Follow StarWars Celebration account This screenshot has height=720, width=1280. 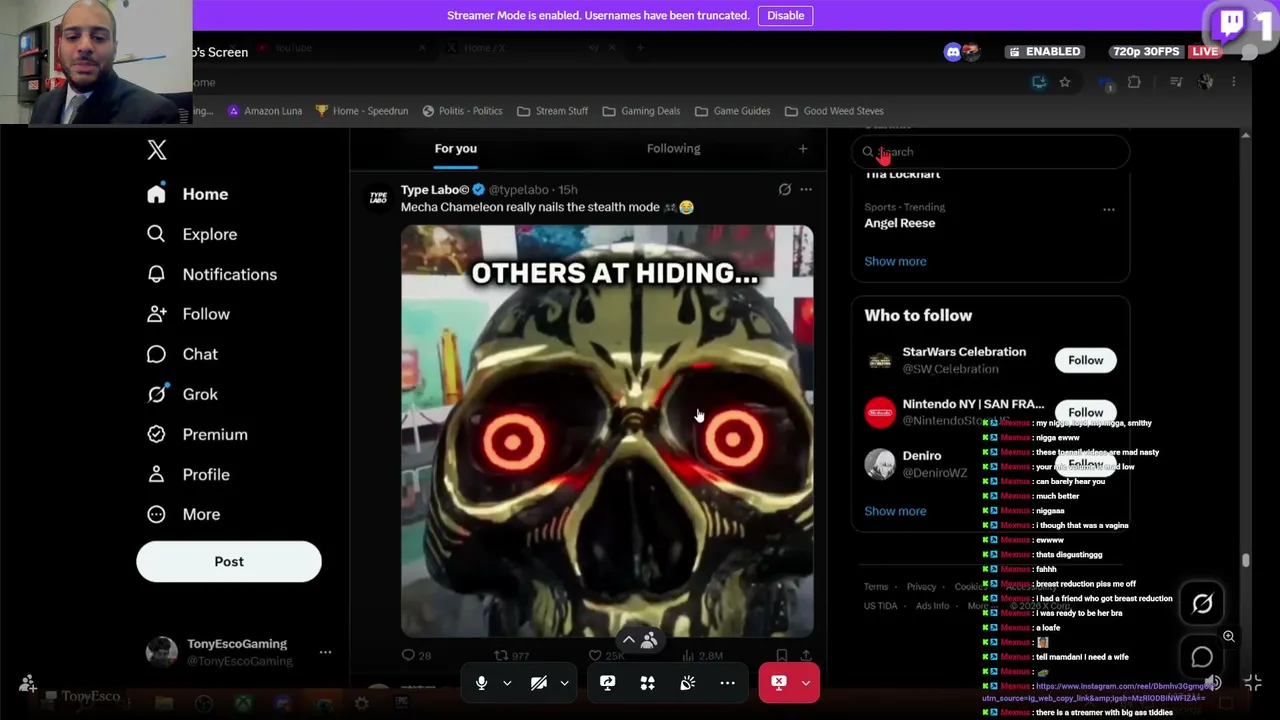click(1085, 360)
